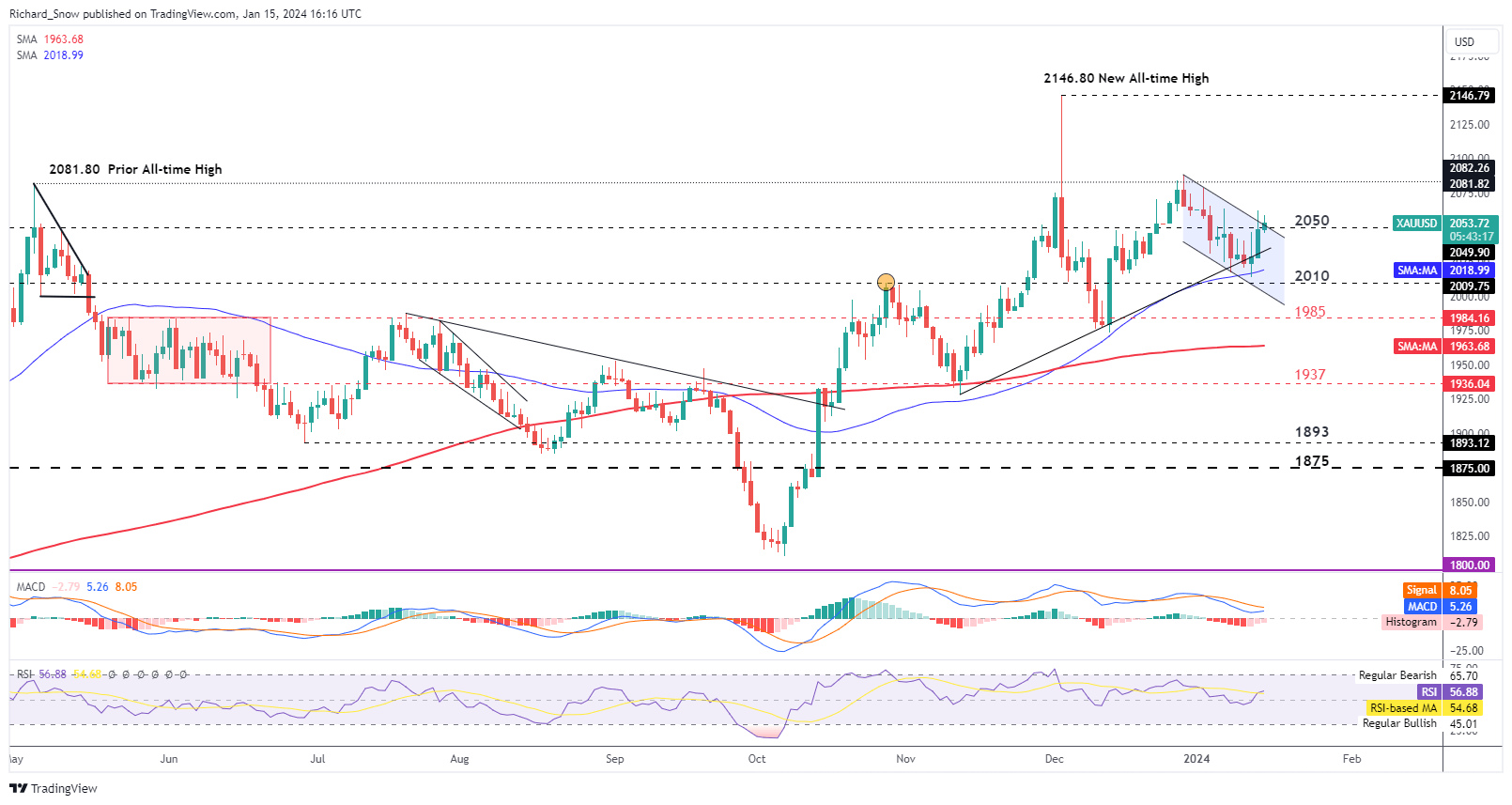Click the 2024 label on time axis
The image size is (1512, 805).
(x=1196, y=759)
